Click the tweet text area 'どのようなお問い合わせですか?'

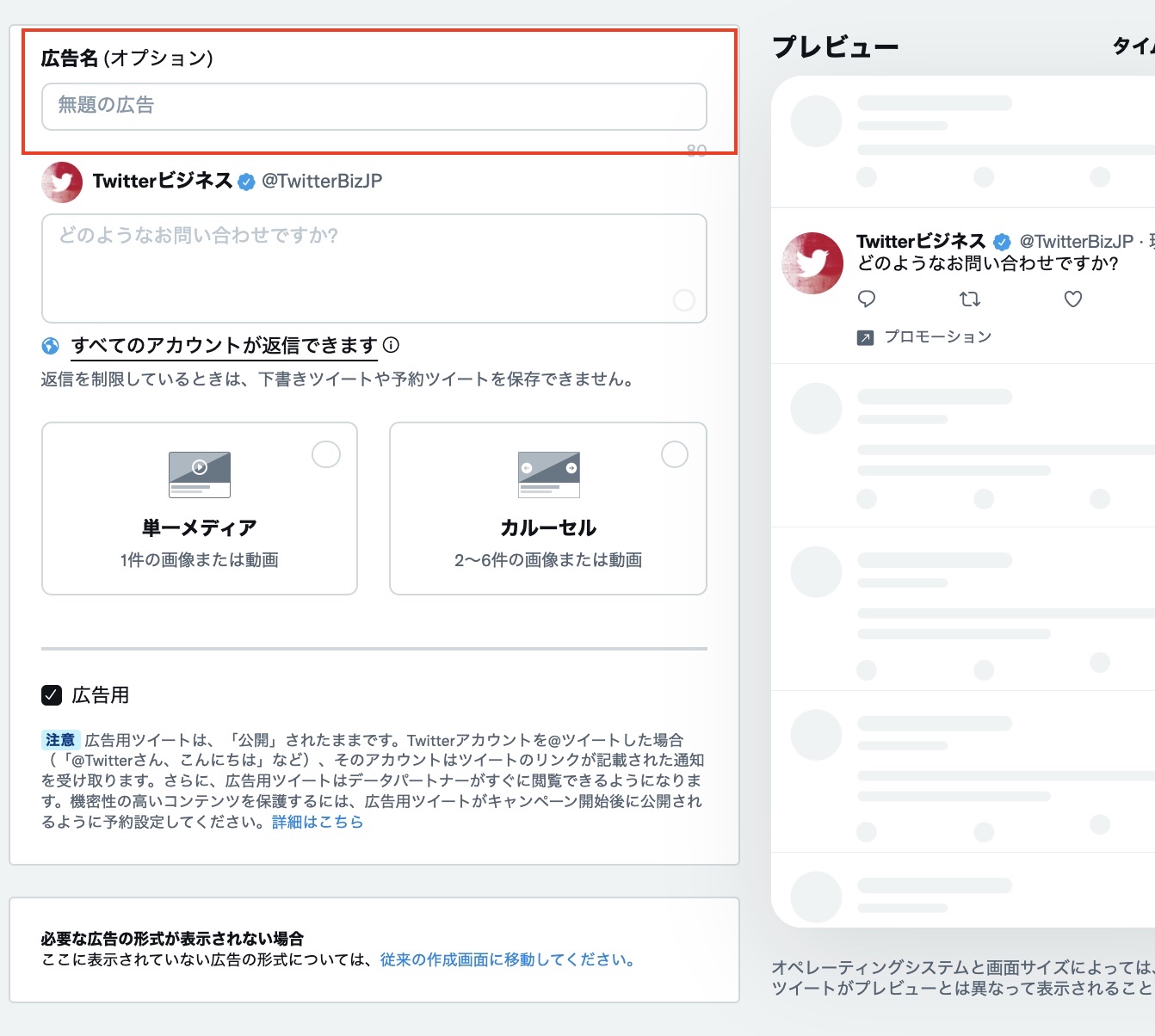374,268
